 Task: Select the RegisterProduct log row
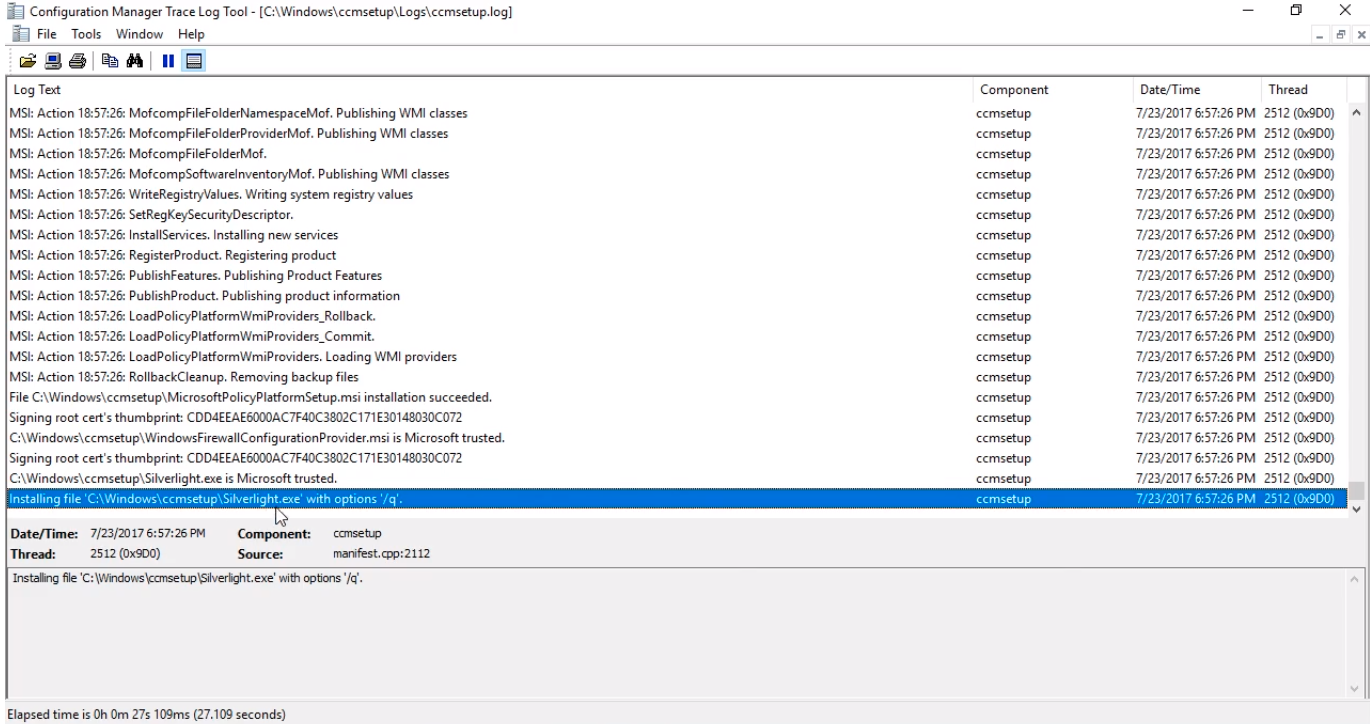click(677, 255)
